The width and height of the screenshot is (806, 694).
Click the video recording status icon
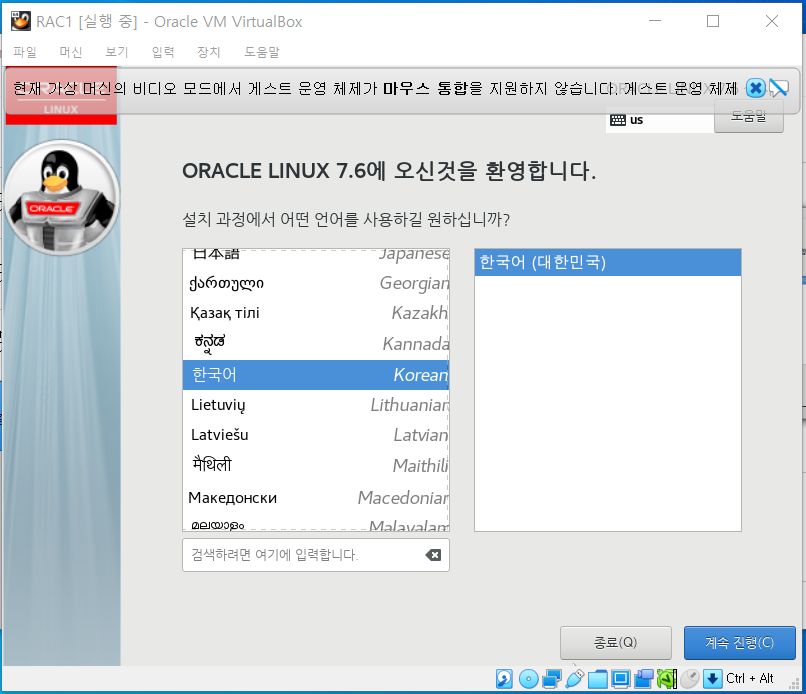[644, 679]
